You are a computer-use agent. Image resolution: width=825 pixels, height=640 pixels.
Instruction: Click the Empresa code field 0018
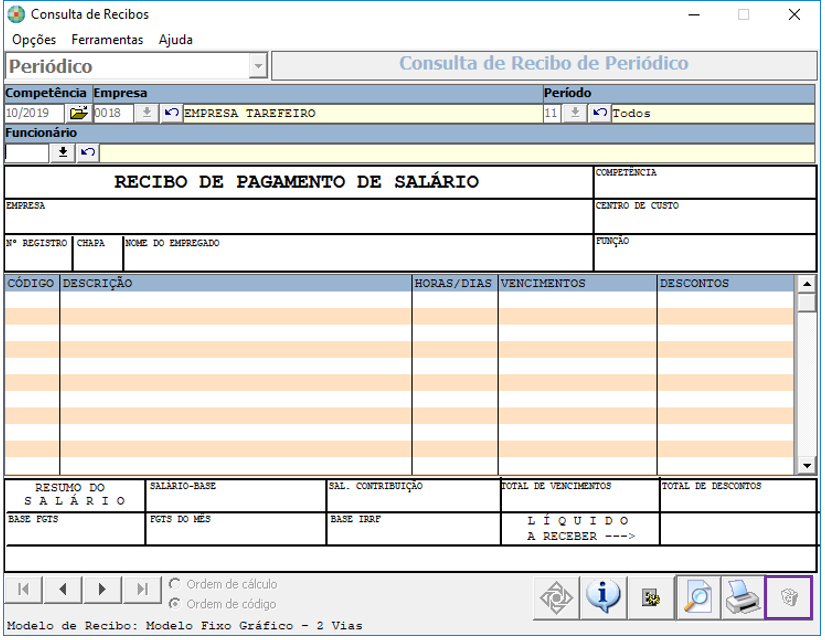[113, 113]
